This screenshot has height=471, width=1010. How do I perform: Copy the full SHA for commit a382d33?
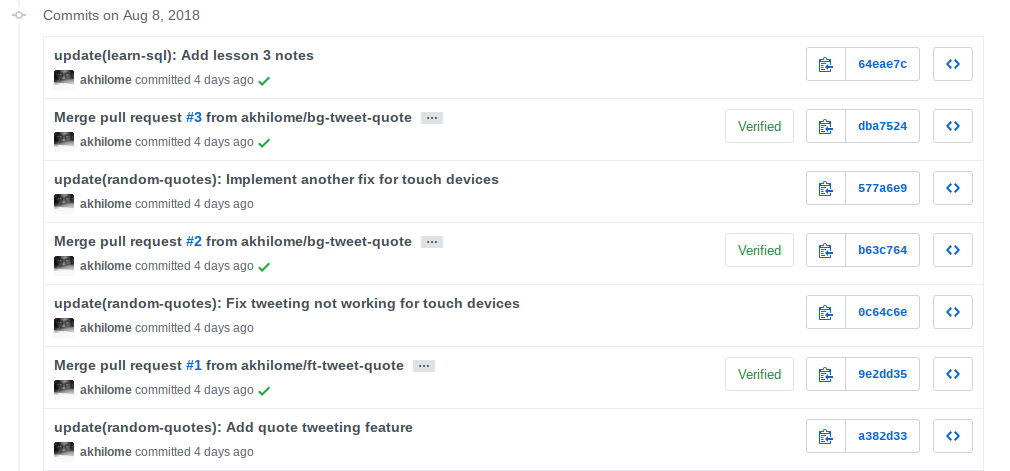point(825,437)
